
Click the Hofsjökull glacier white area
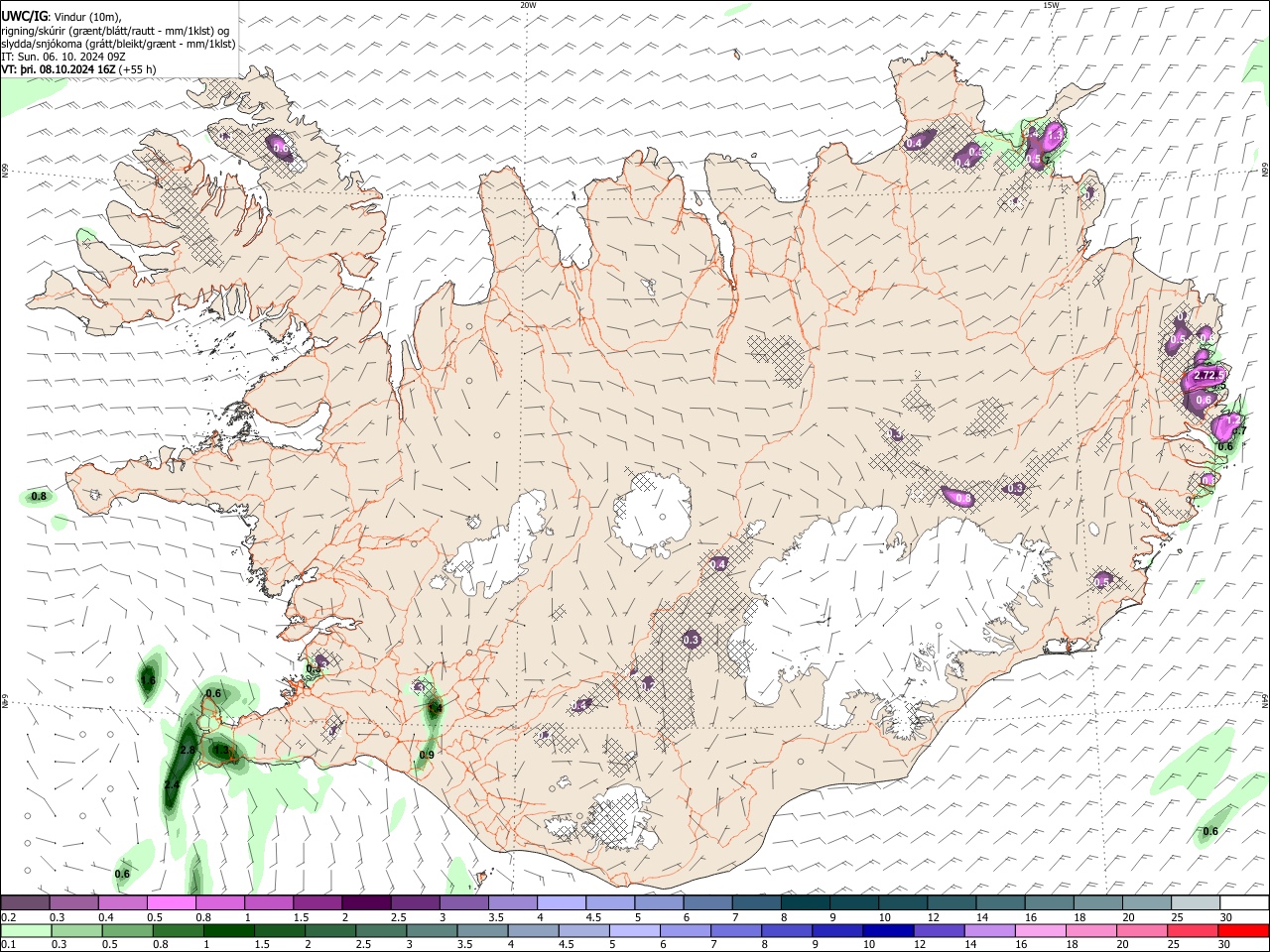tap(653, 514)
